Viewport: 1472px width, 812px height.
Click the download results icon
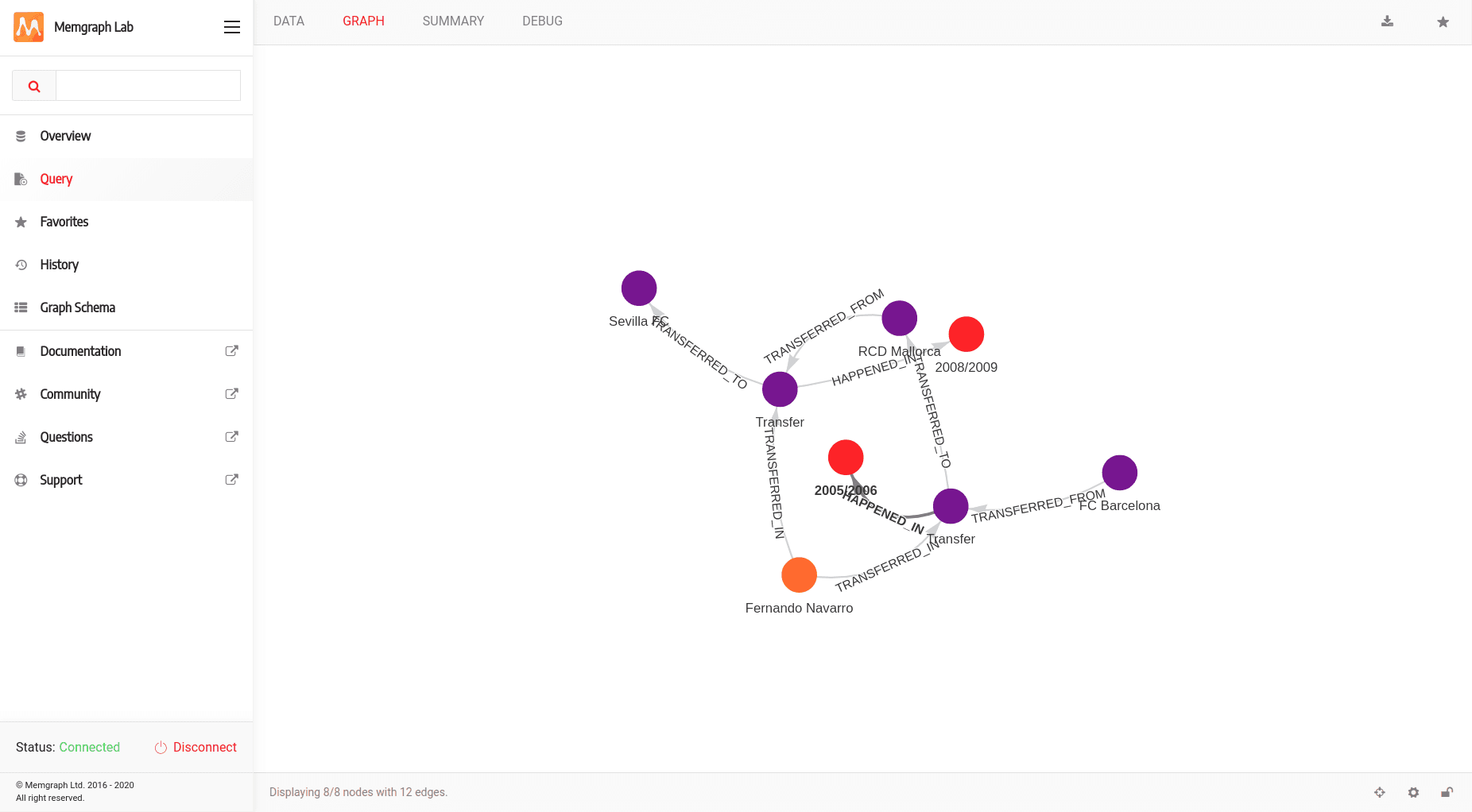[1387, 21]
